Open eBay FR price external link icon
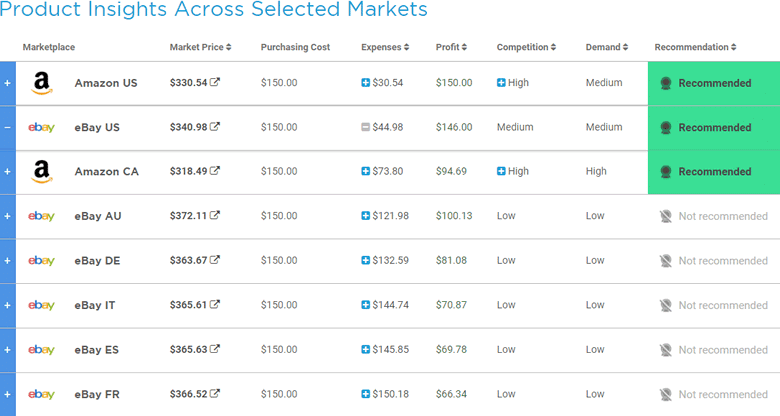 (214, 393)
